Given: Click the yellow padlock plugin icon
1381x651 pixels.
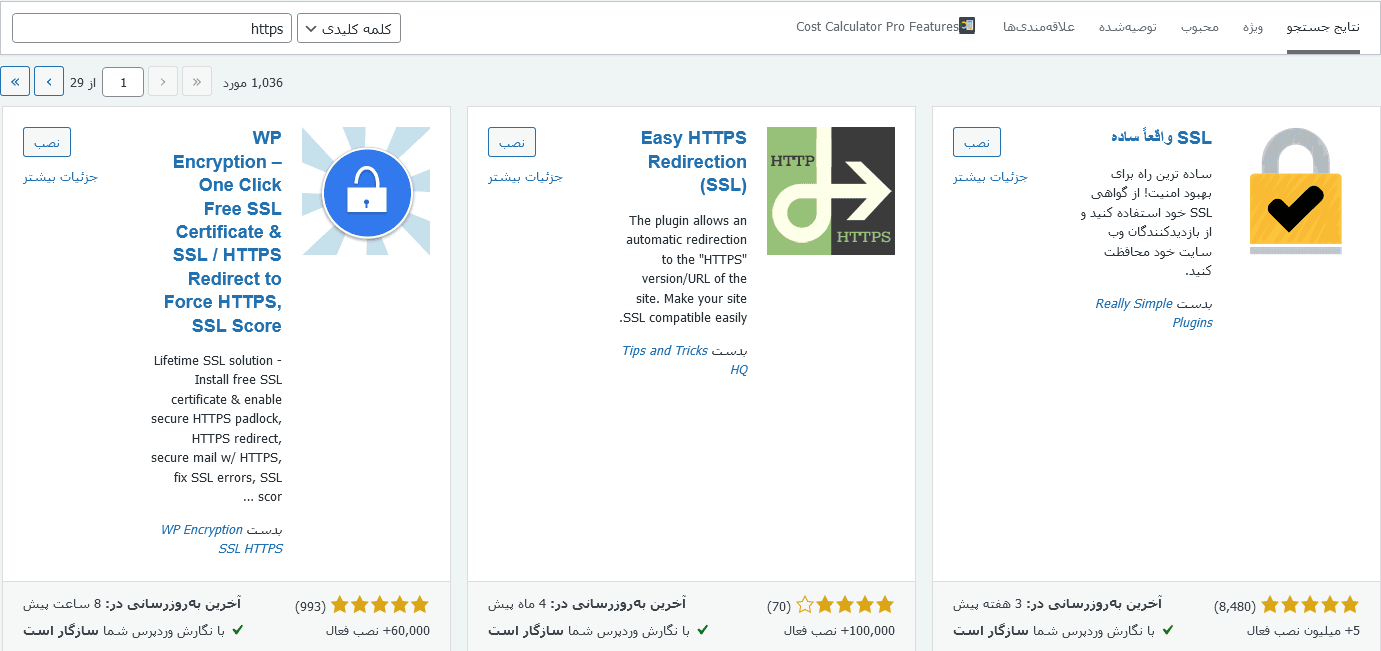Looking at the screenshot, I should (x=1296, y=191).
